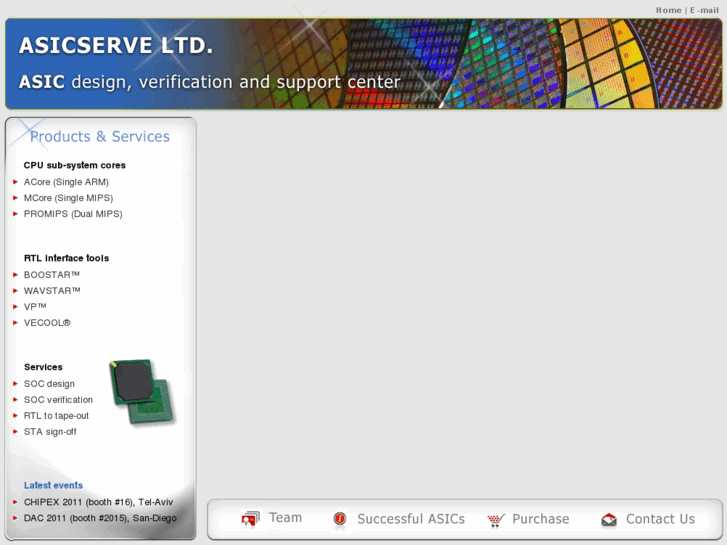The height and width of the screenshot is (545, 727).
Task: Click the Products & Services heading
Action: 100,136
